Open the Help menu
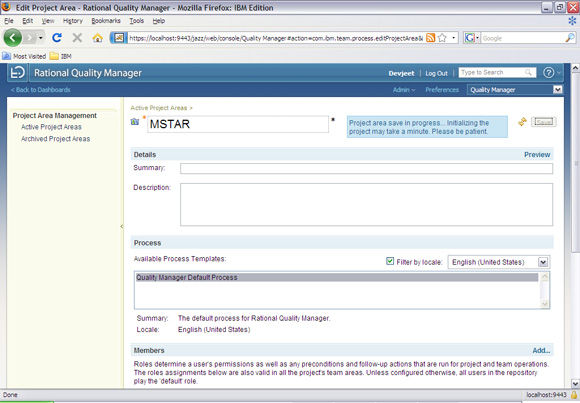The image size is (580, 403). (159, 21)
